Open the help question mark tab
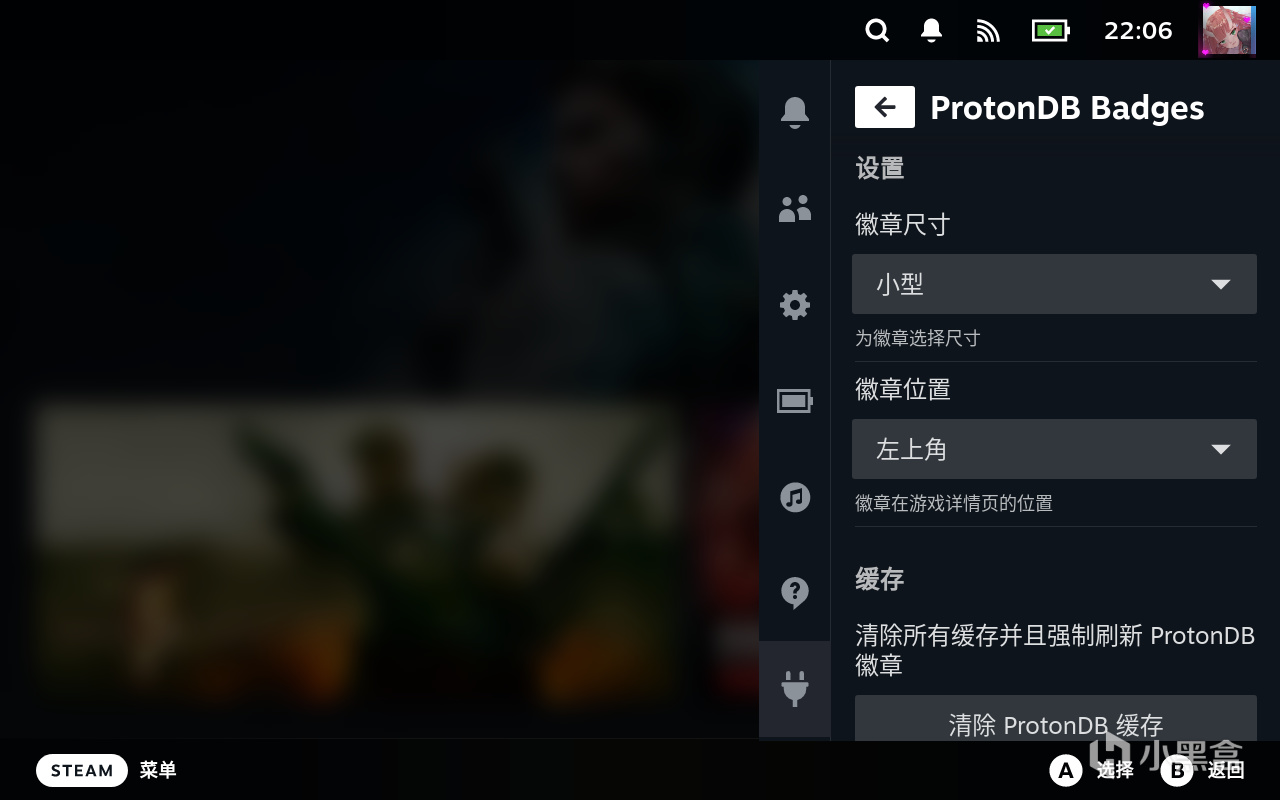The image size is (1280, 800). [x=795, y=593]
